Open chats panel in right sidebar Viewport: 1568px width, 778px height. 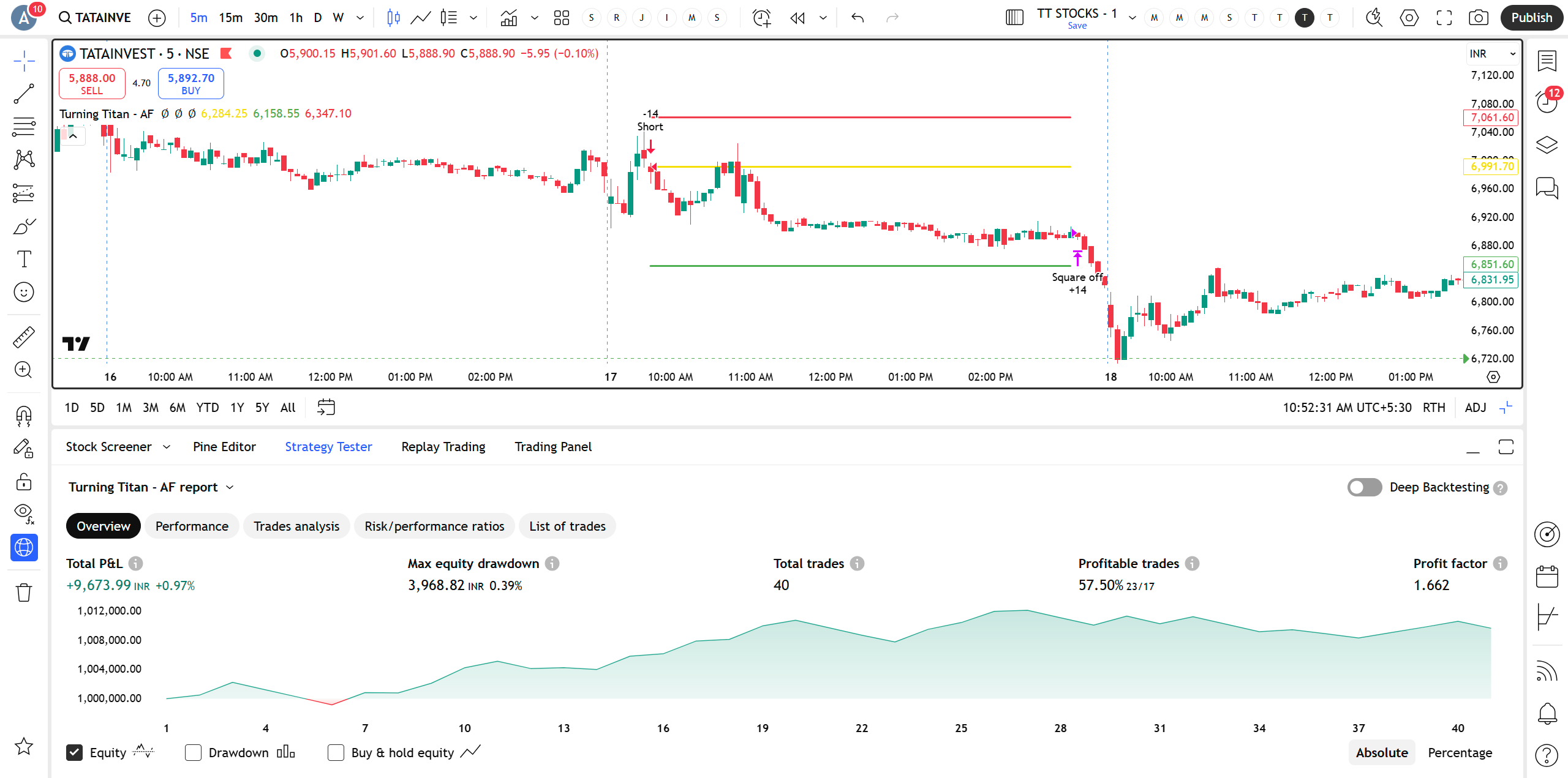click(x=1547, y=187)
